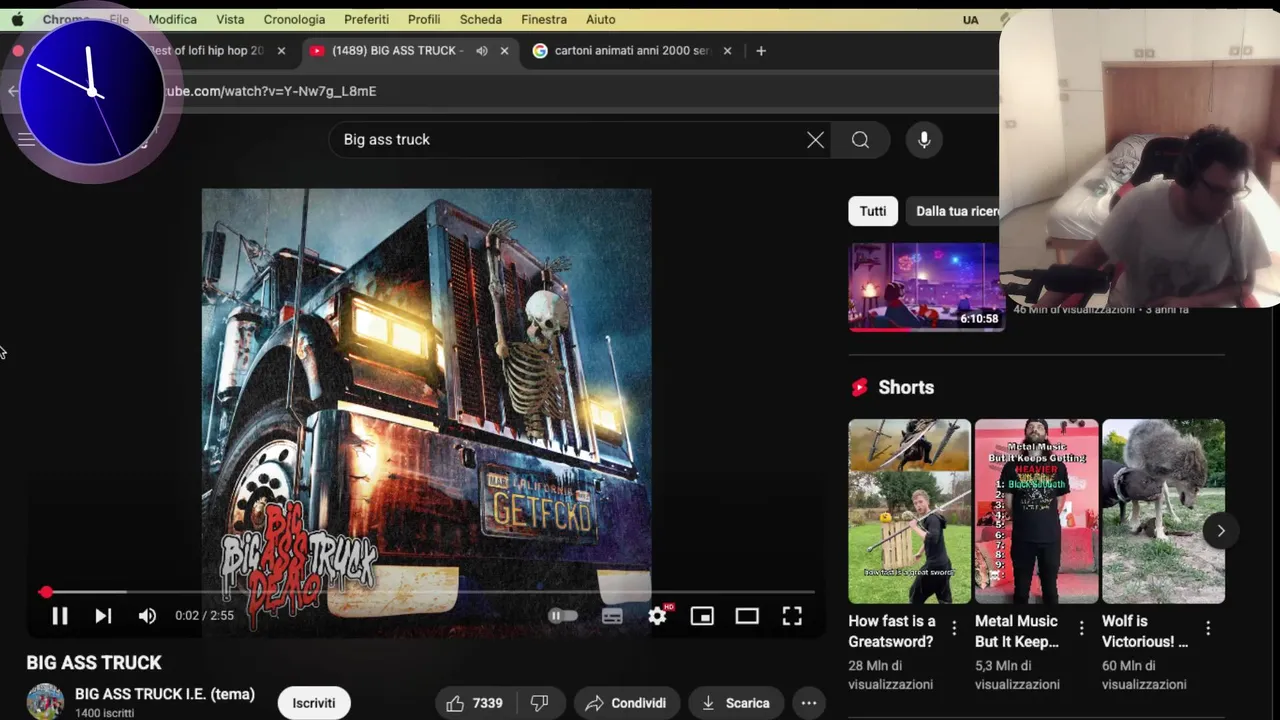This screenshot has width=1280, height=720.
Task: Select the Tutti filter chip
Action: click(873, 211)
